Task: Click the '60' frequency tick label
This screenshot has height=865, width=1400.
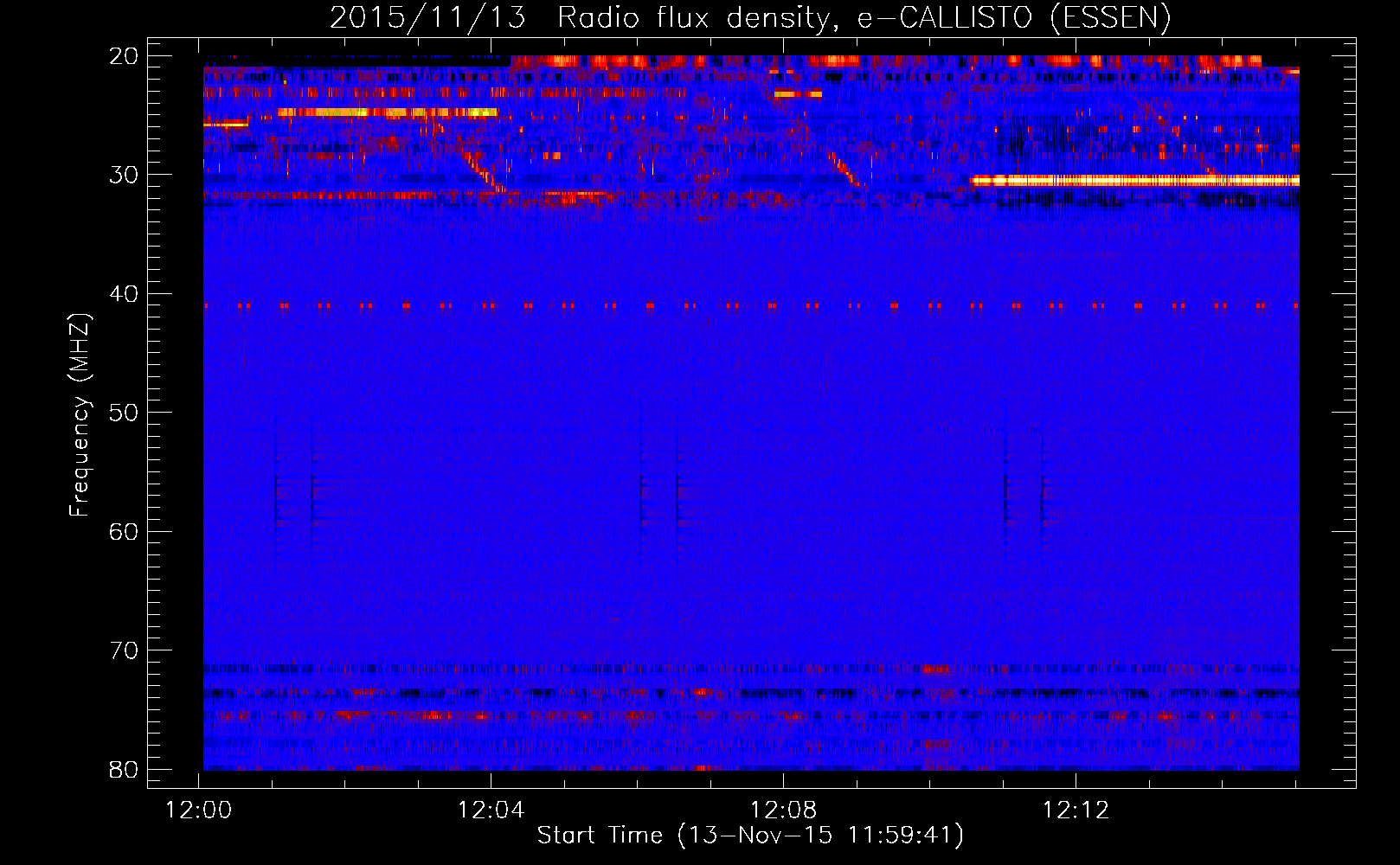Action: point(124,531)
